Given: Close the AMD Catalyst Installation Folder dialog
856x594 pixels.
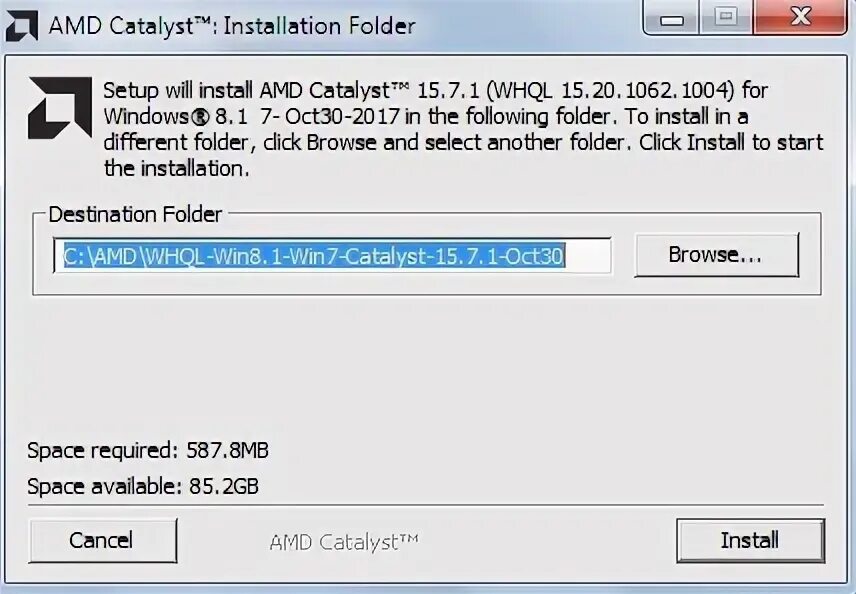Looking at the screenshot, I should (800, 17).
